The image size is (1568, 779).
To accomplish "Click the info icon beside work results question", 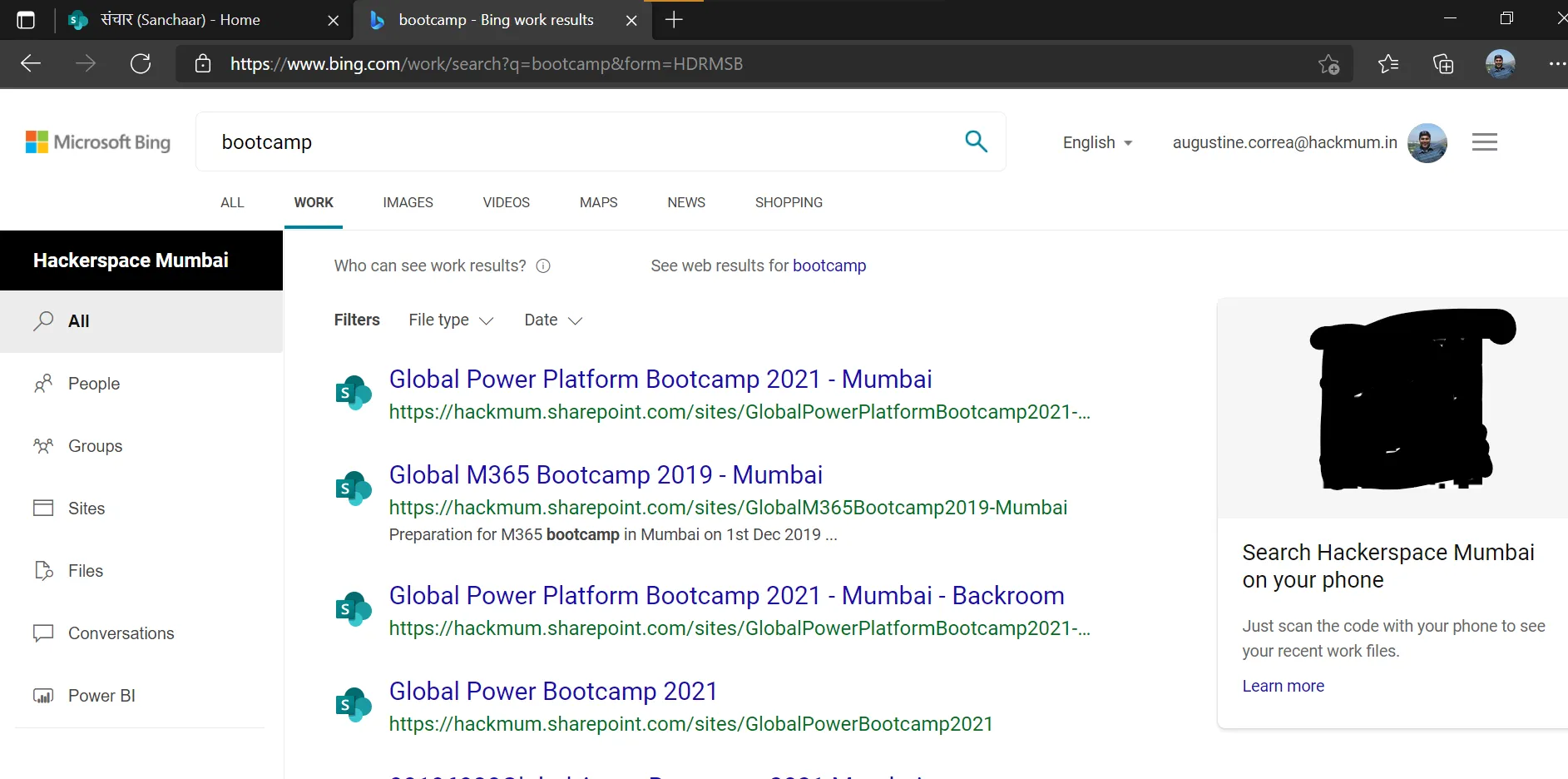I will 543,266.
